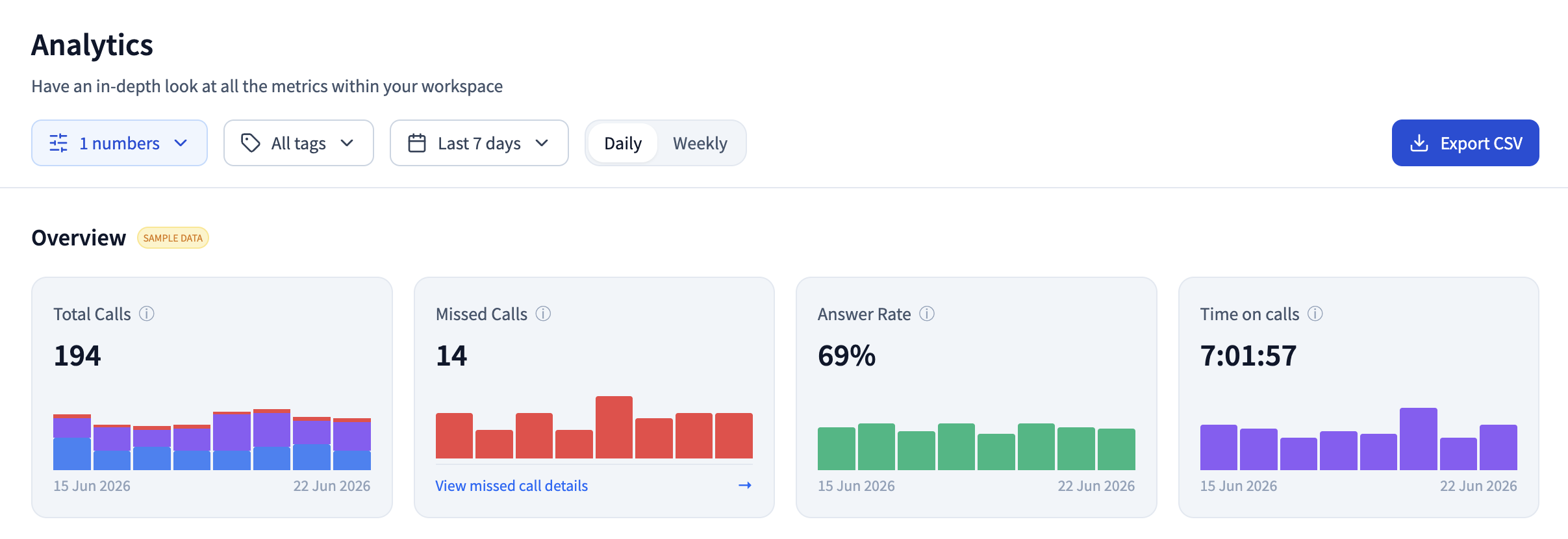Click 22 Jun 2026 under Answer Rate chart
The image size is (1568, 539).
(1096, 486)
